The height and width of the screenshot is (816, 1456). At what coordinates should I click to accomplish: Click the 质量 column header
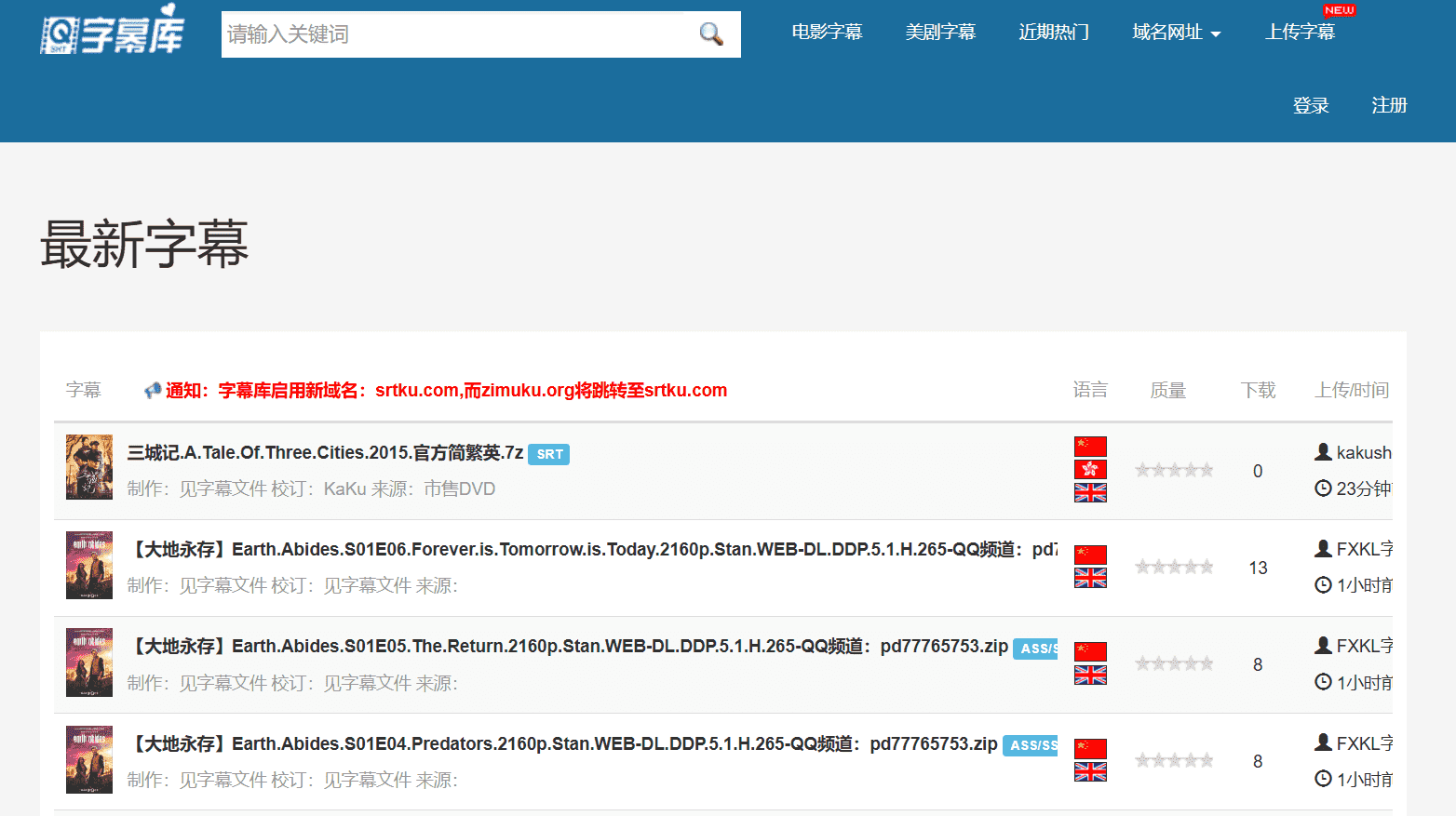tap(1168, 391)
